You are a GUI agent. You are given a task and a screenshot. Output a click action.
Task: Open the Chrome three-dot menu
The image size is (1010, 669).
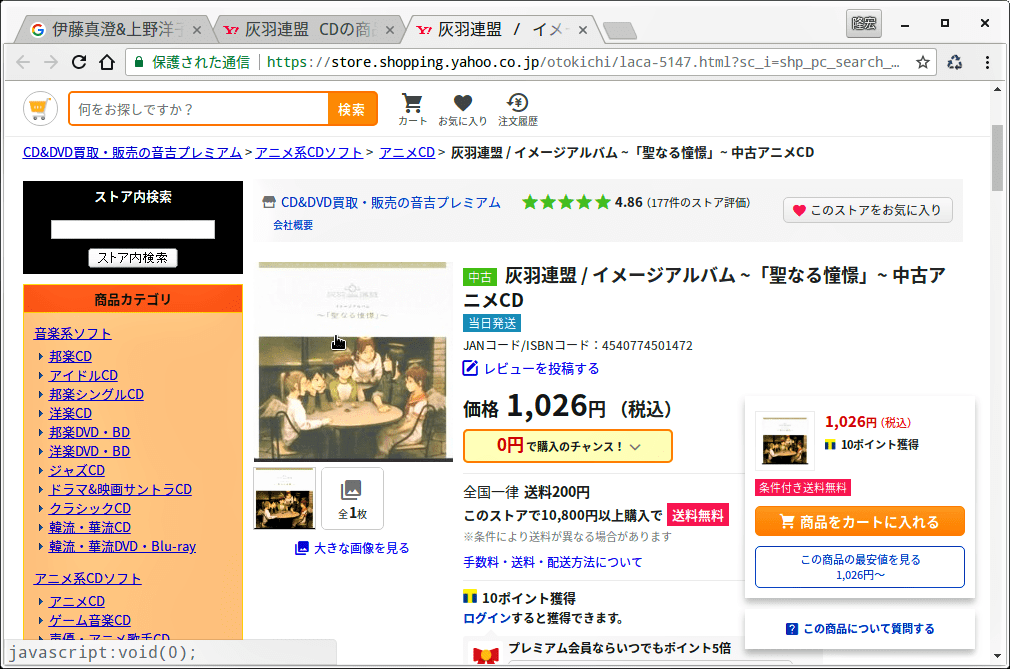(x=987, y=62)
